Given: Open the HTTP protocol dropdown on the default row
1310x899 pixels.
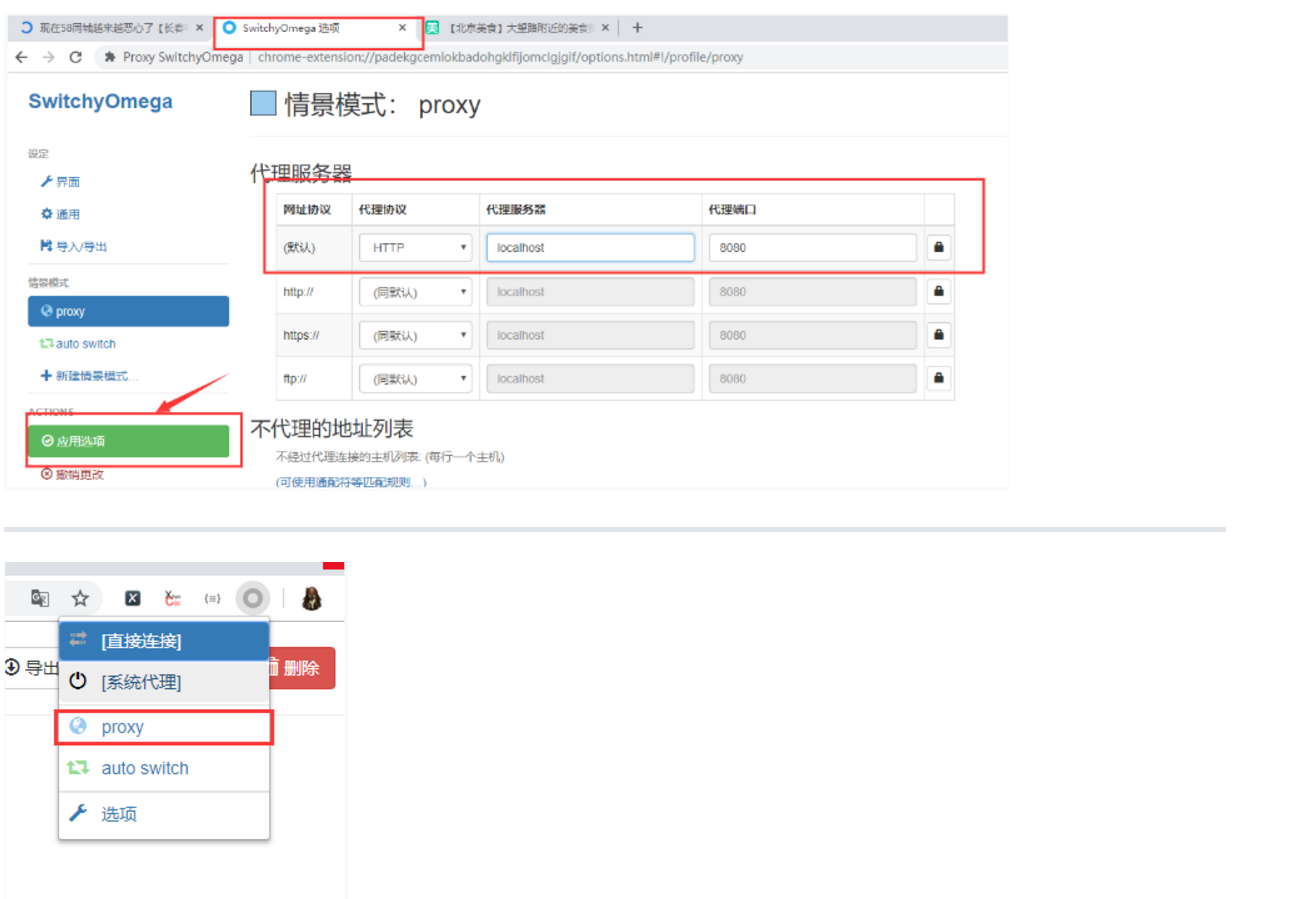Looking at the screenshot, I should coord(414,247).
